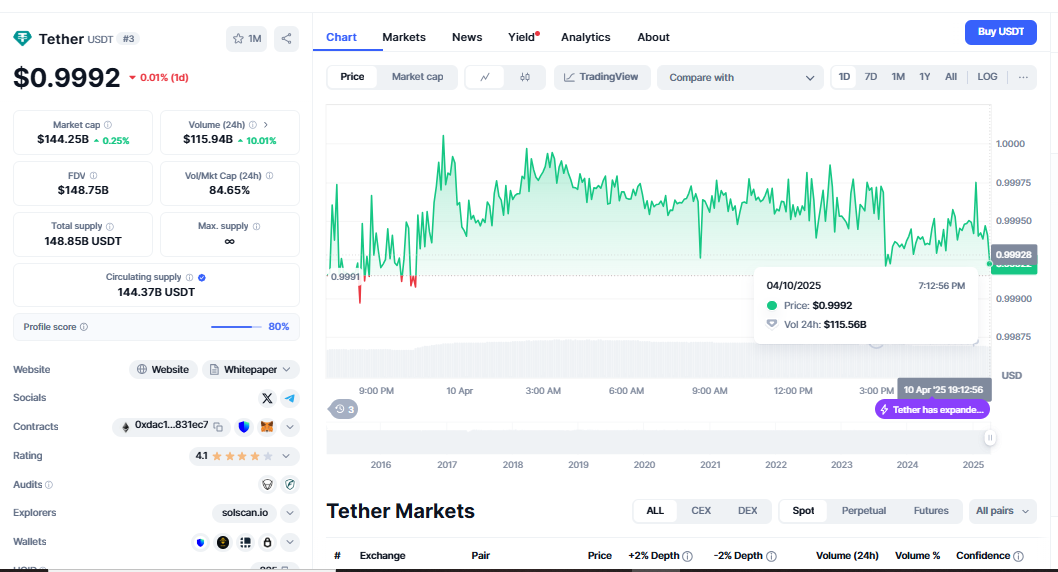Click 2020 on timeline navigator
Viewport: 1058px width, 572px height.
click(x=644, y=465)
